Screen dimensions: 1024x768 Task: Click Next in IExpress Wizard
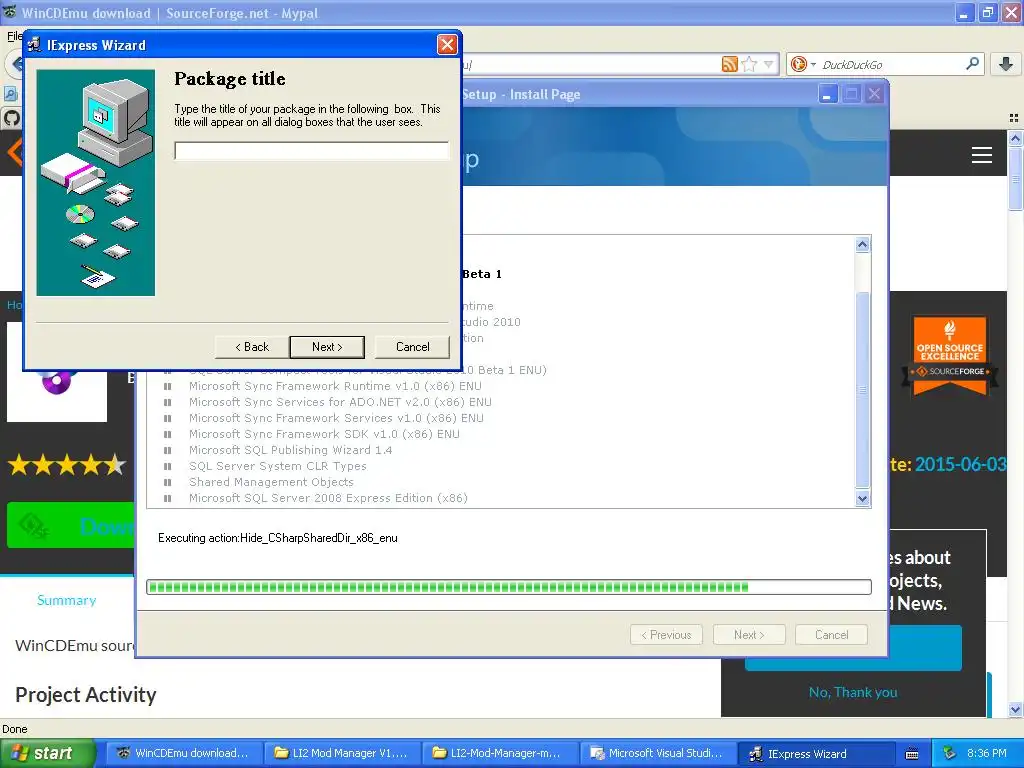coord(327,347)
